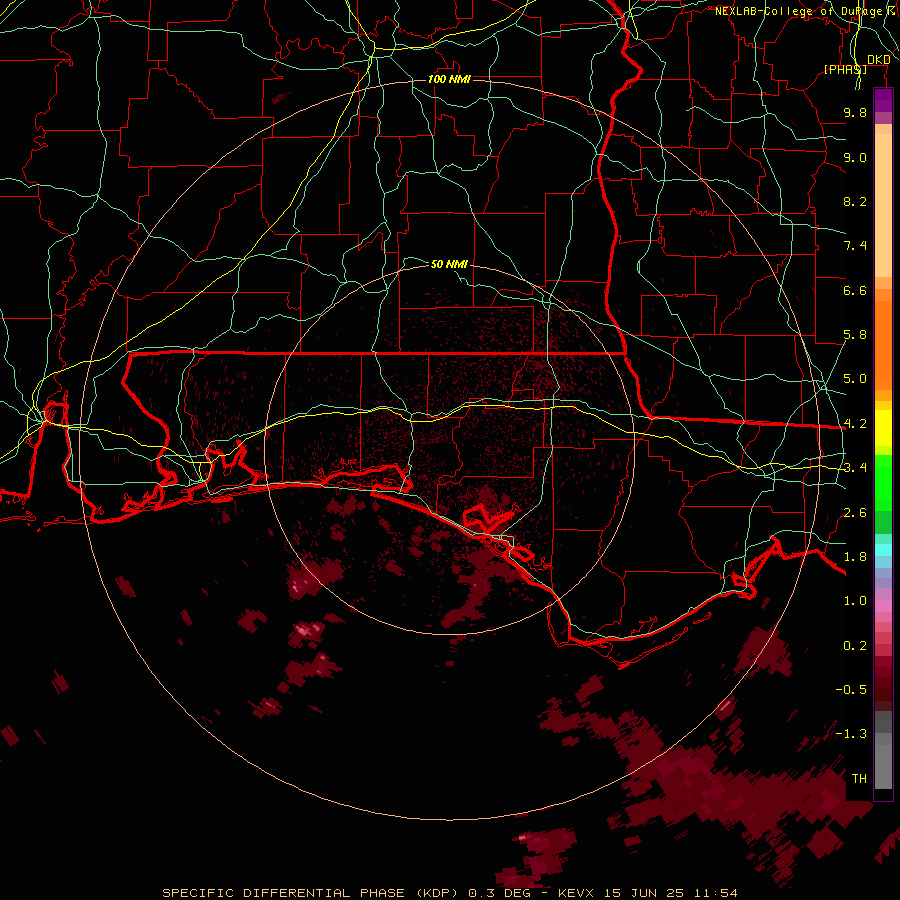This screenshot has height=900, width=900.
Task: Pick the green segment of color bar
Action: [x=883, y=482]
